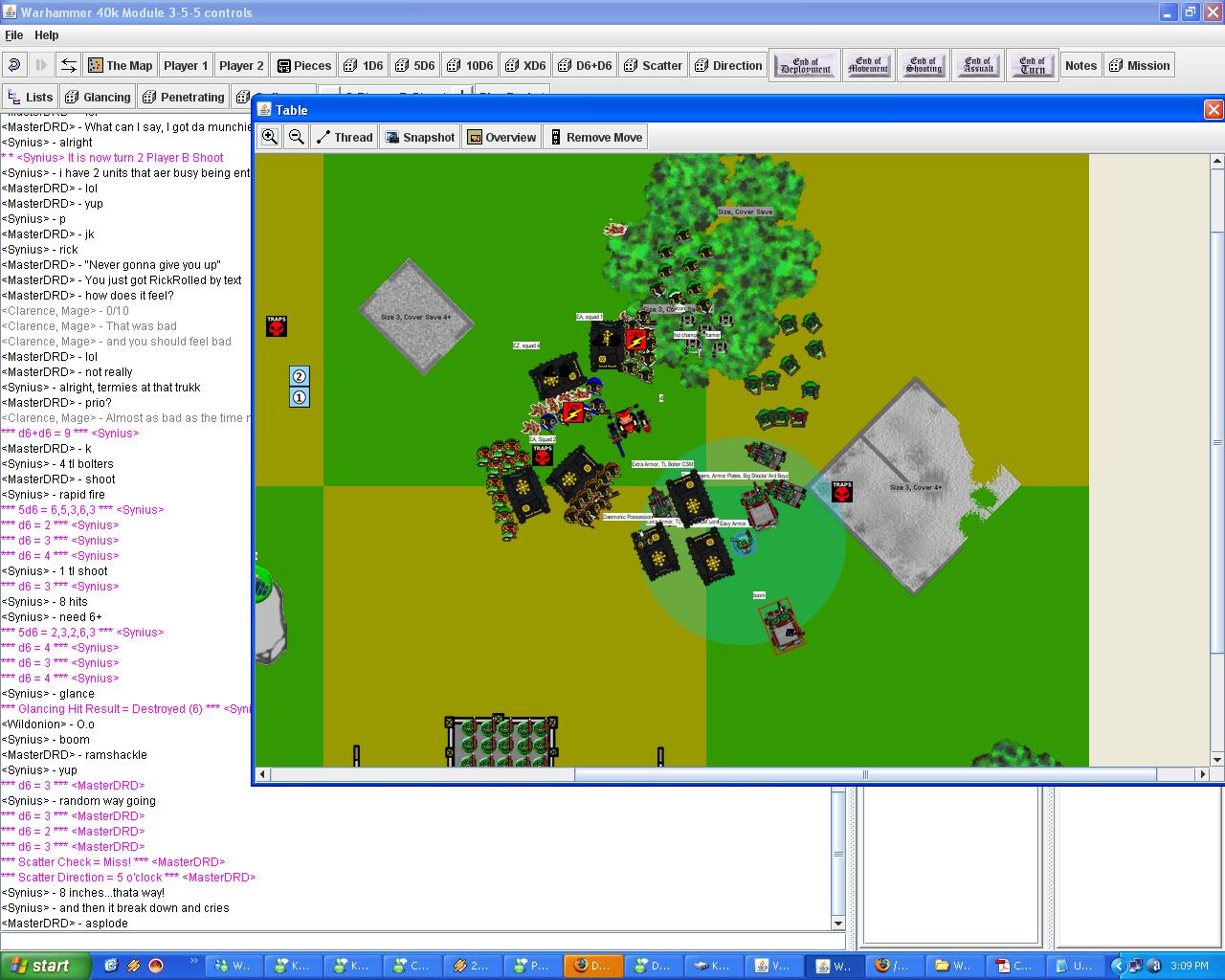Open Player 1 panel

pos(186,65)
